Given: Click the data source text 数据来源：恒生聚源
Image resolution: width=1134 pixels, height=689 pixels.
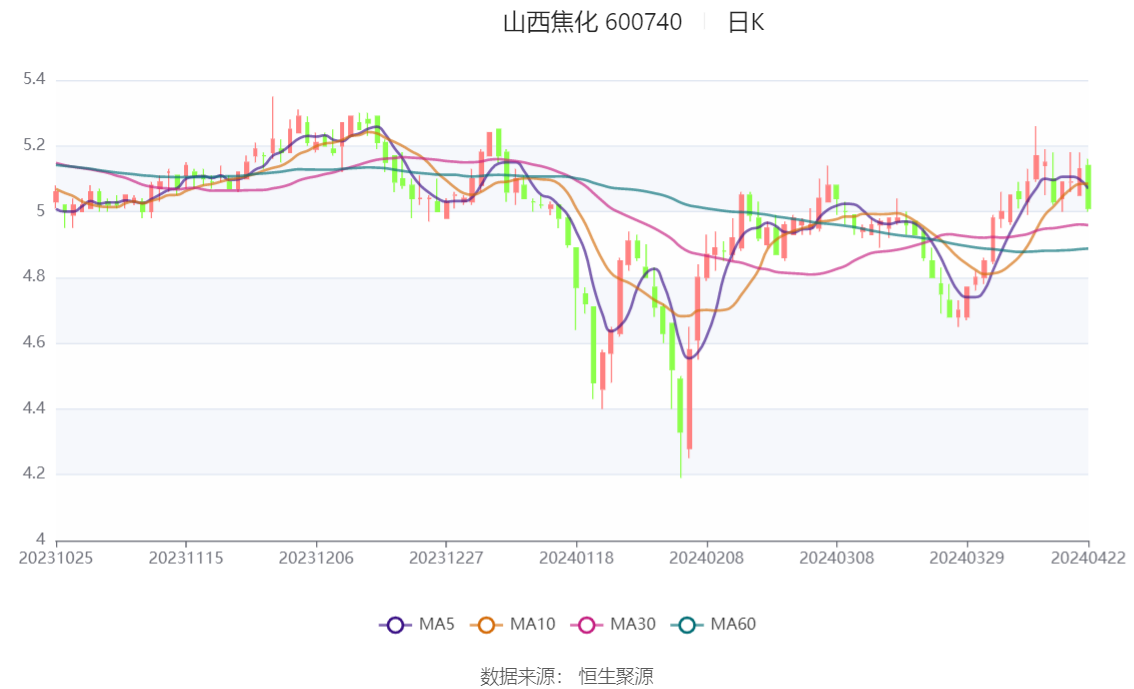Looking at the screenshot, I should pos(567,677).
